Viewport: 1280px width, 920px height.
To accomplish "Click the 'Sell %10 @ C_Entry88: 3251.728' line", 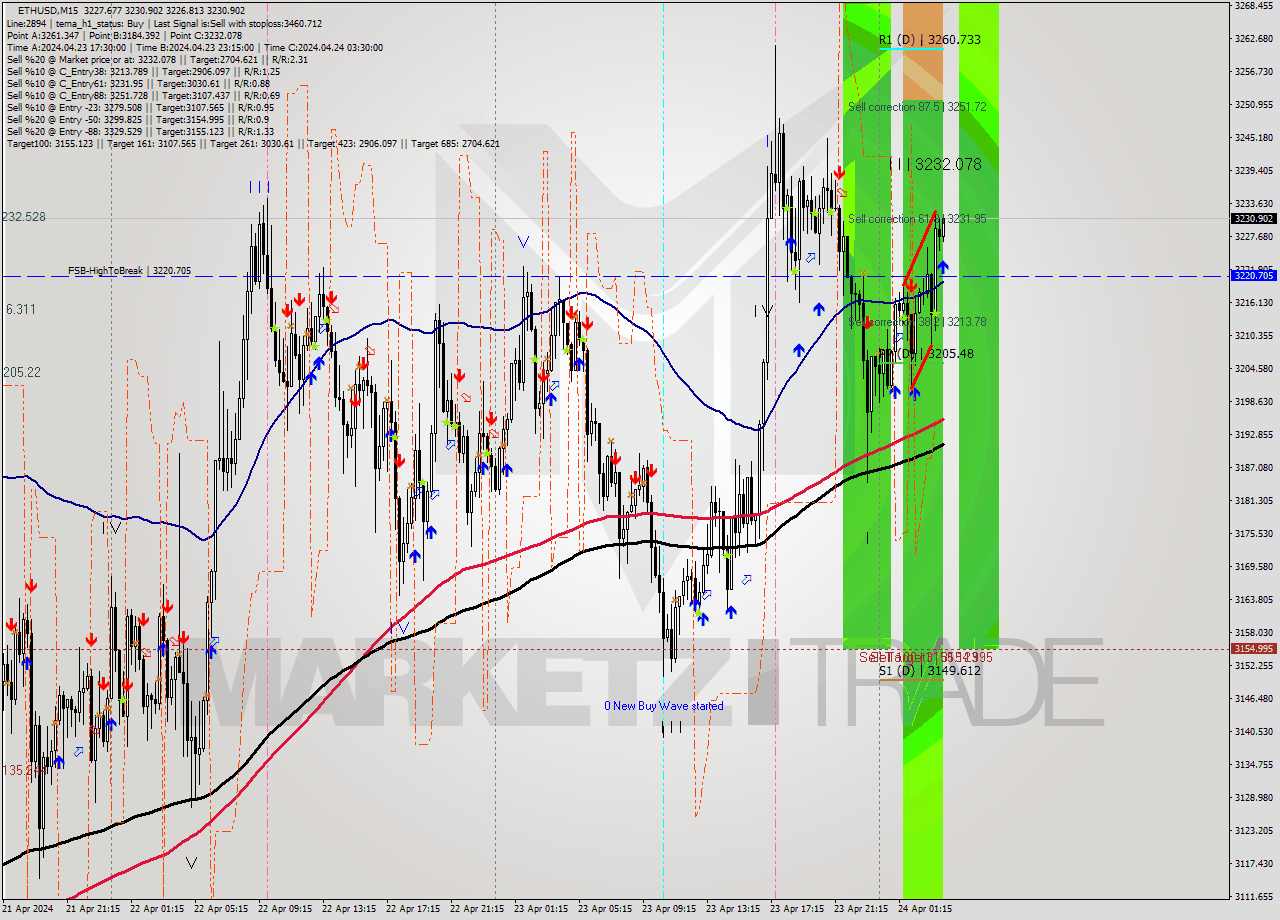I will coord(143,95).
